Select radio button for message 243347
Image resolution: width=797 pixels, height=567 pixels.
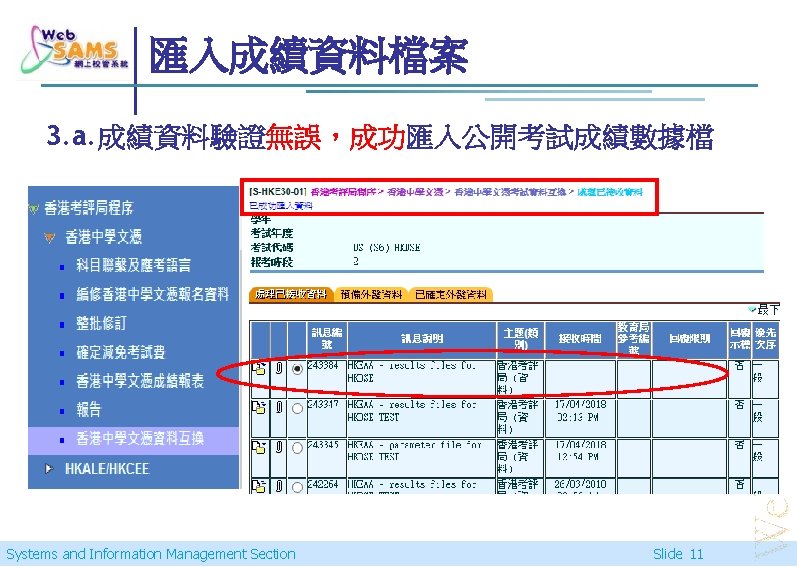[297, 408]
